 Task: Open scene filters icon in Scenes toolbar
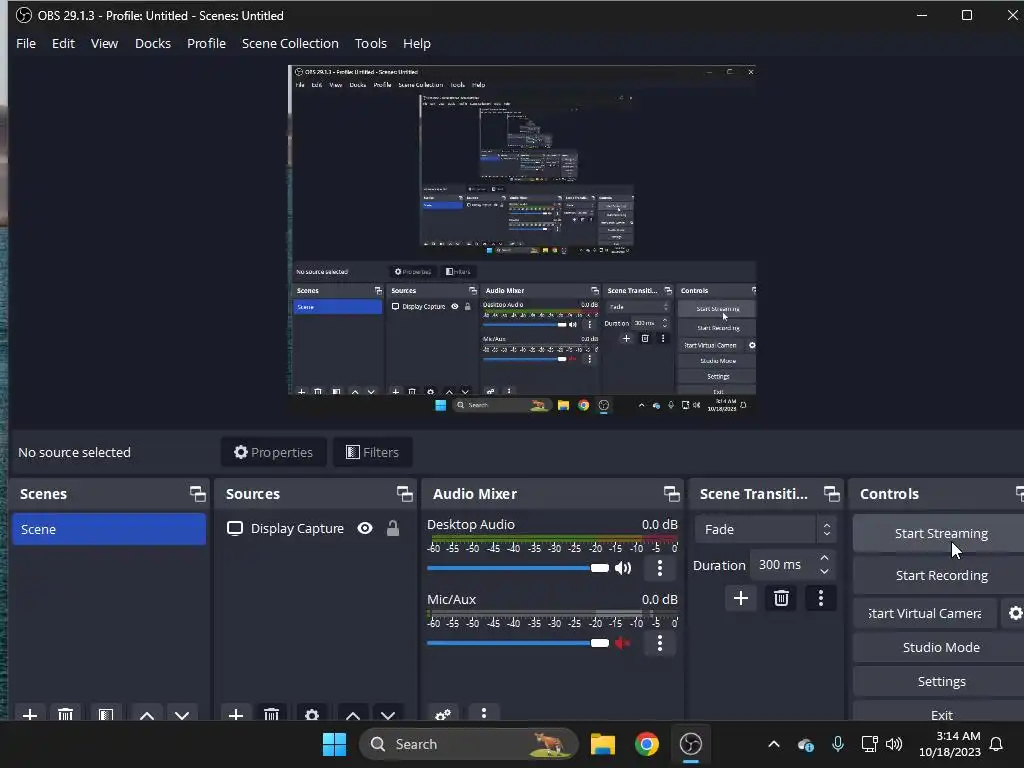pyautogui.click(x=106, y=714)
